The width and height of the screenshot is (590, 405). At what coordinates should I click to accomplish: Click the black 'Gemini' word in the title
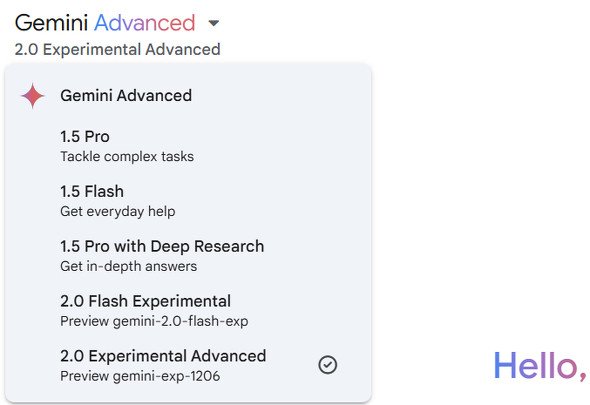tap(52, 23)
